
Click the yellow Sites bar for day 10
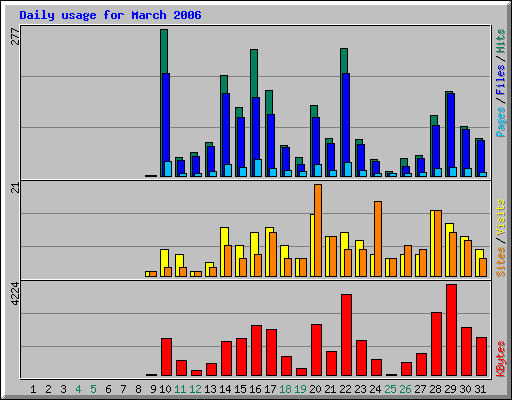pyautogui.click(x=164, y=258)
